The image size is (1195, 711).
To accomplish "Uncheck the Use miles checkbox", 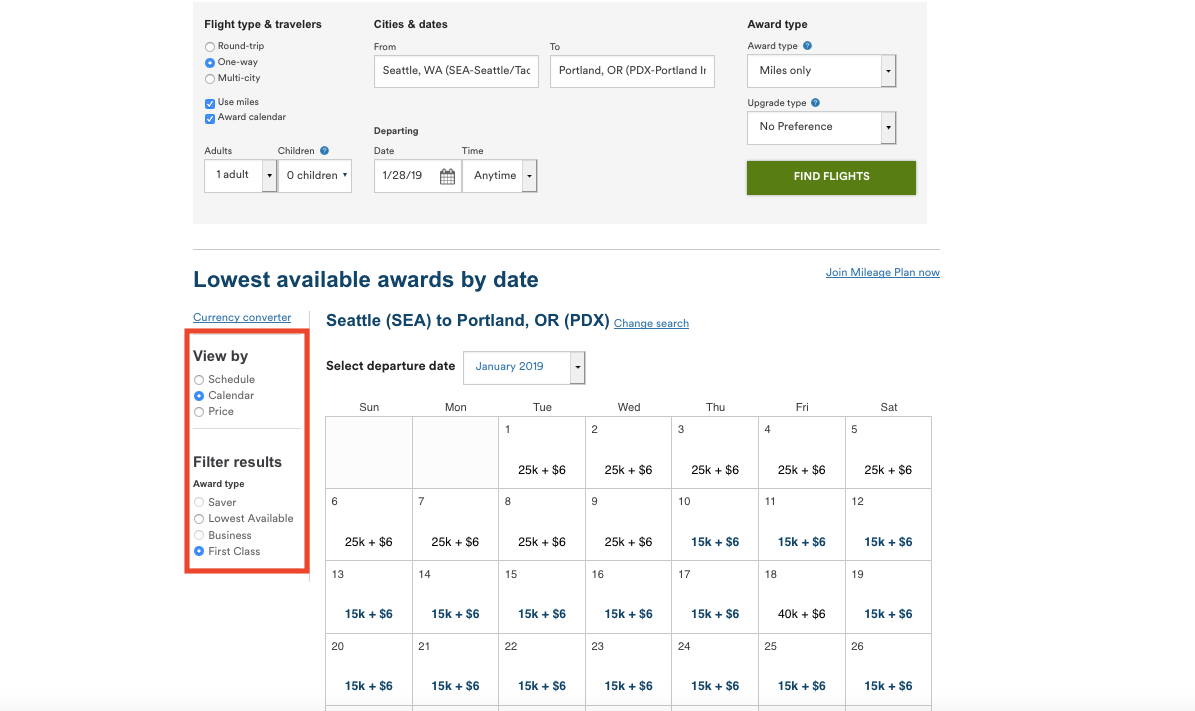I will [x=210, y=102].
